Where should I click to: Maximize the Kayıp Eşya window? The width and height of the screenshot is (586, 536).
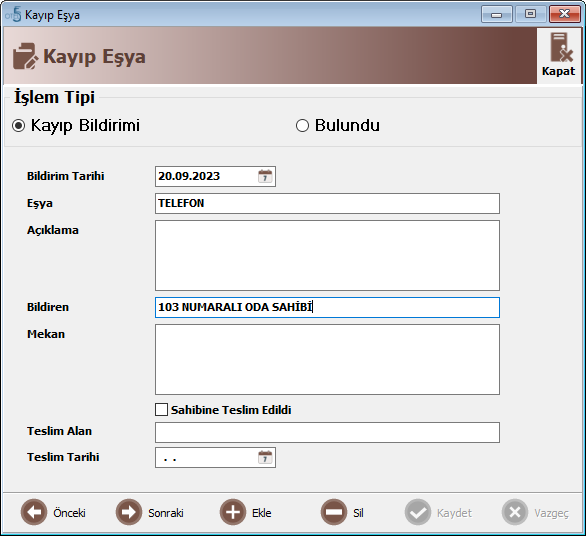[530, 14]
